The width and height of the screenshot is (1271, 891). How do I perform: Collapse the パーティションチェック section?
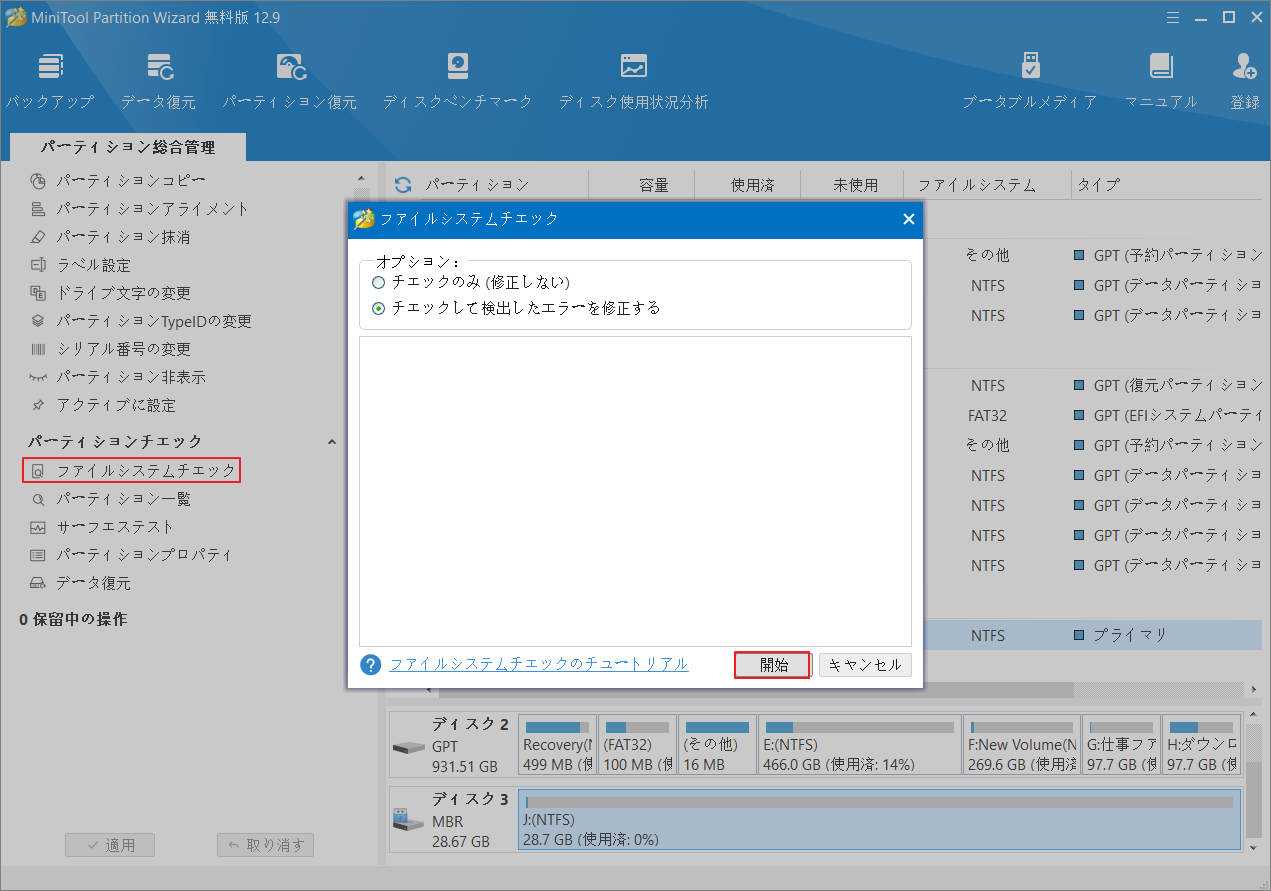pyautogui.click(x=332, y=441)
